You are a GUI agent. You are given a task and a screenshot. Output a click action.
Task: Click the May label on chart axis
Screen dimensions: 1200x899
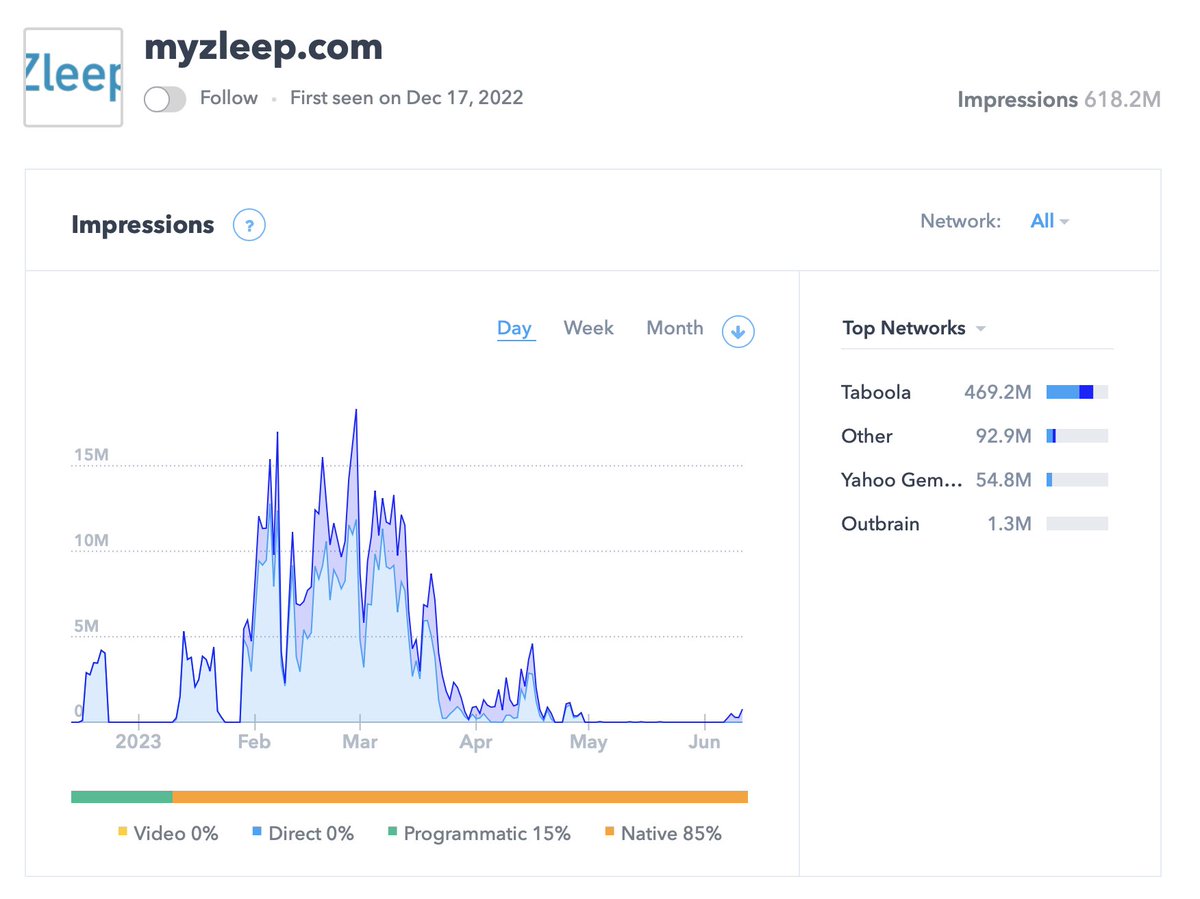click(x=588, y=742)
